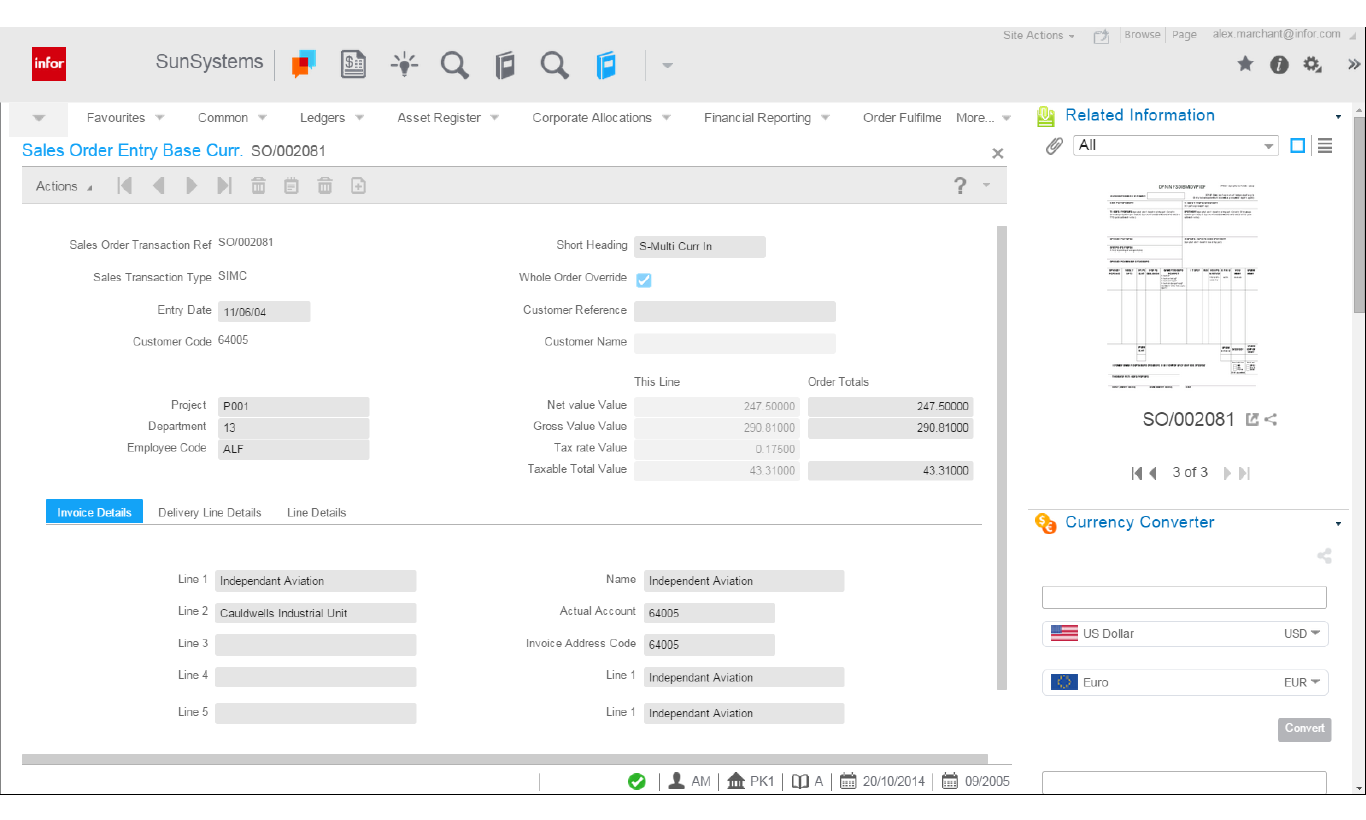
Task: Open the Actions menu
Action: (x=64, y=186)
